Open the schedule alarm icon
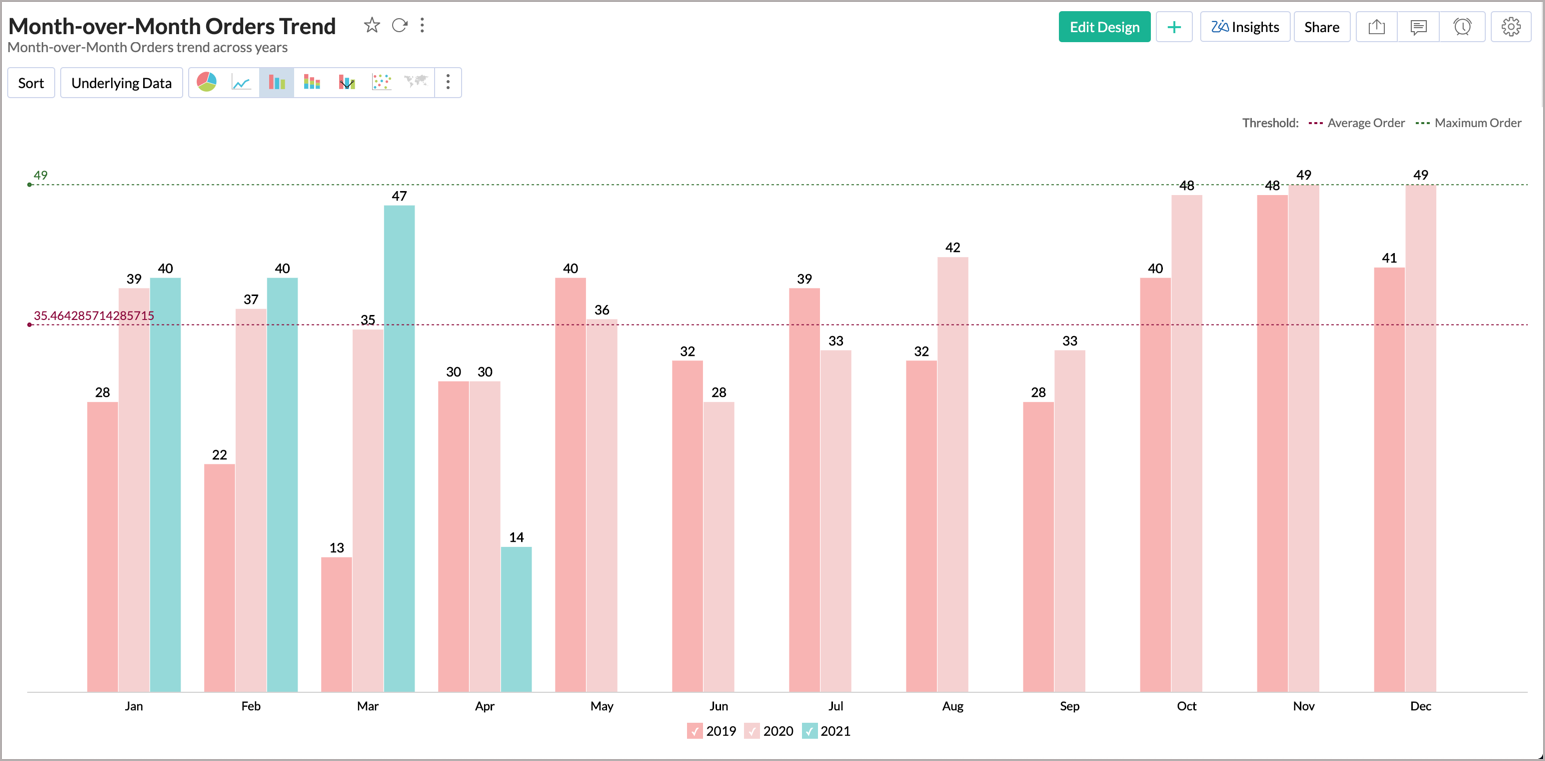The image size is (1545, 761). 1463,27
